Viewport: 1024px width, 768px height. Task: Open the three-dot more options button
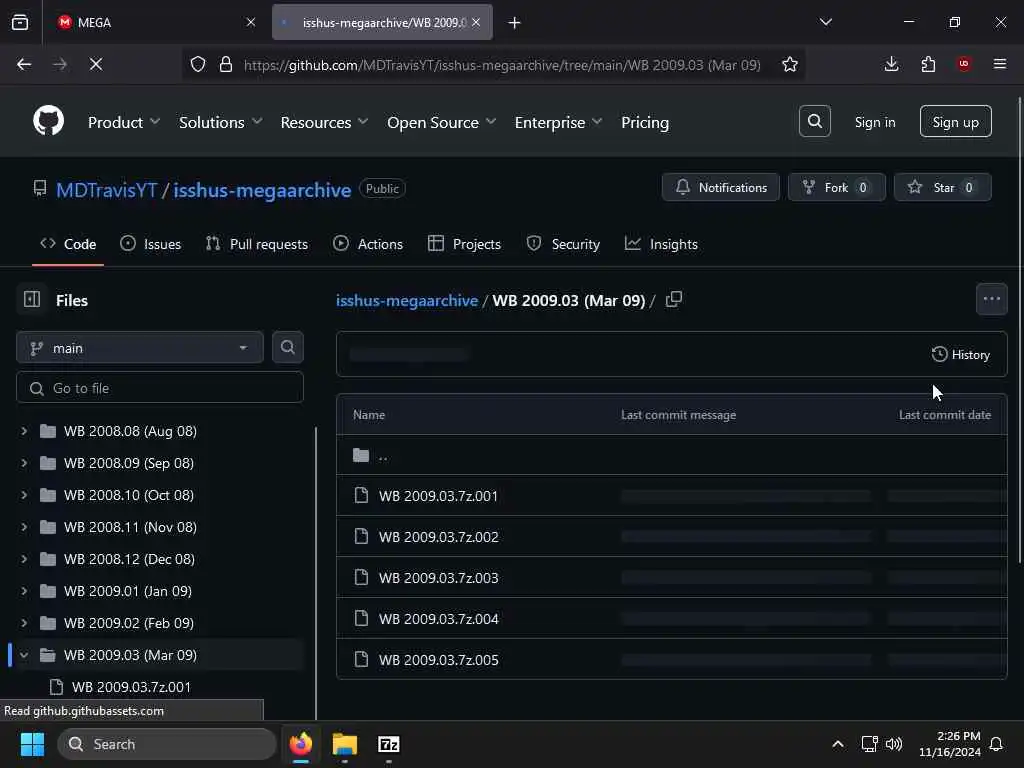pyautogui.click(x=991, y=299)
